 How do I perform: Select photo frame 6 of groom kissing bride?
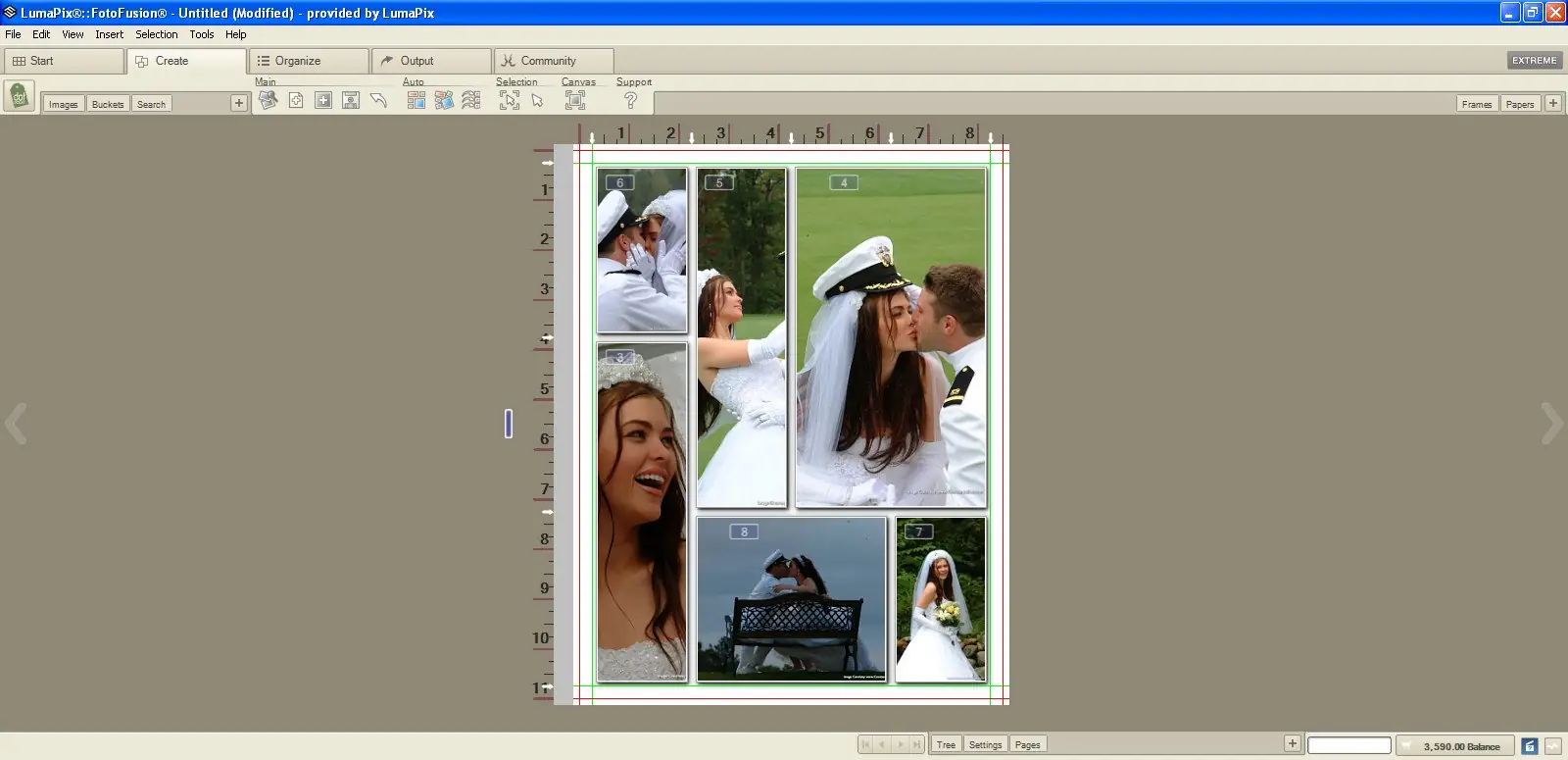(642, 250)
